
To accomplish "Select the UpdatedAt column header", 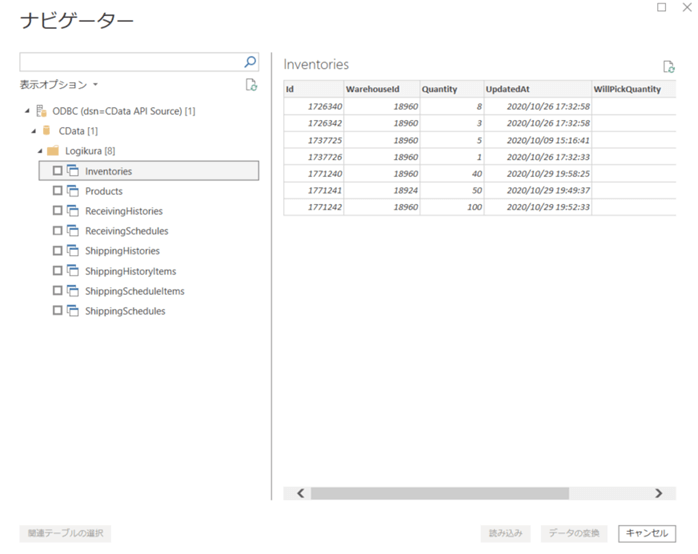I will click(x=538, y=89).
